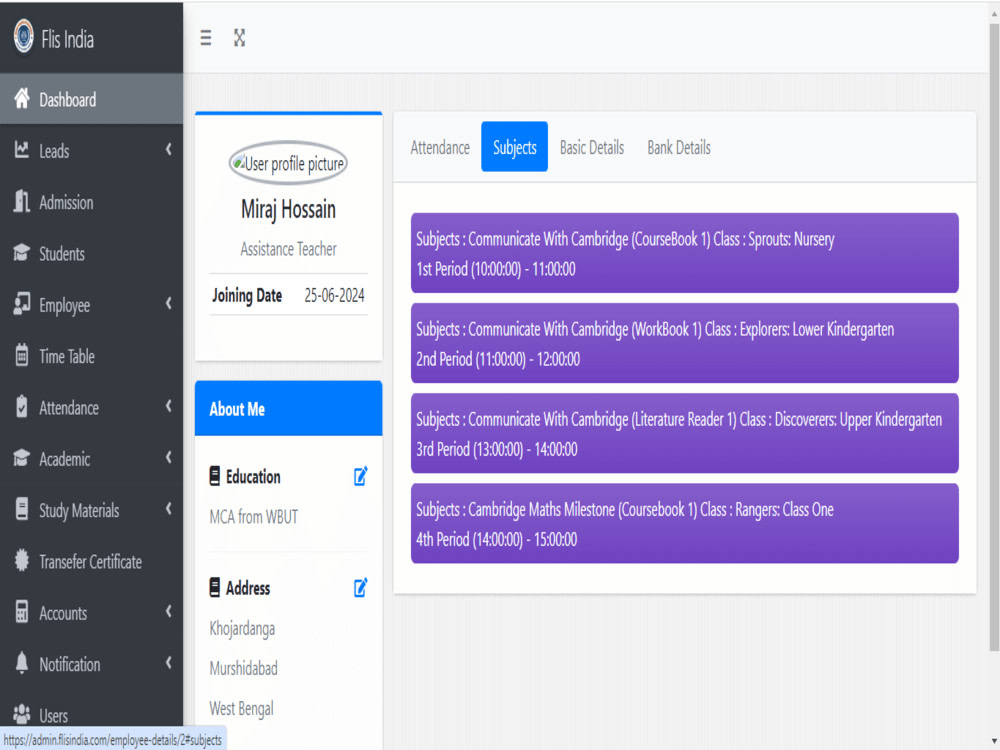Image resolution: width=1000 pixels, height=750 pixels.
Task: Click the Leads chart icon
Action: coord(22,150)
